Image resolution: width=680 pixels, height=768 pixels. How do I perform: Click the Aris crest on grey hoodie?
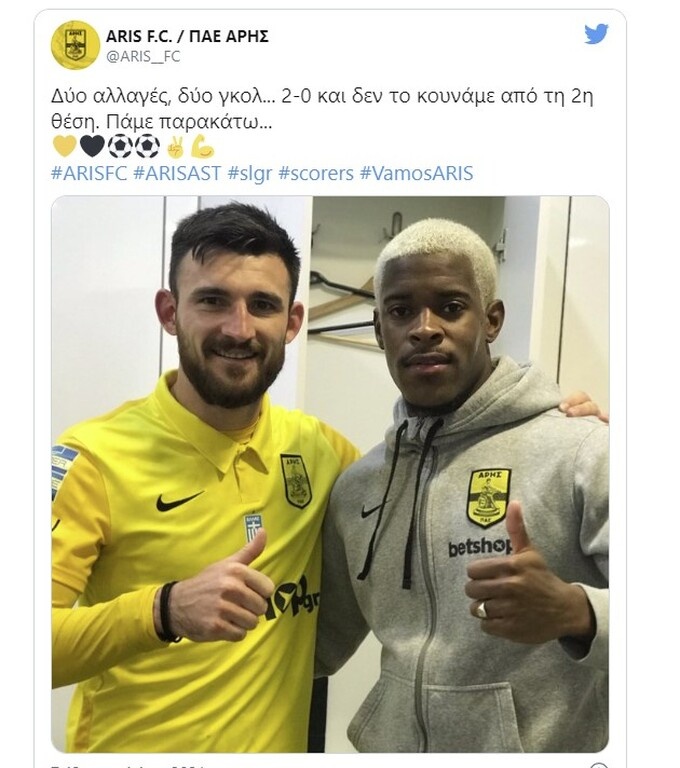[x=488, y=498]
